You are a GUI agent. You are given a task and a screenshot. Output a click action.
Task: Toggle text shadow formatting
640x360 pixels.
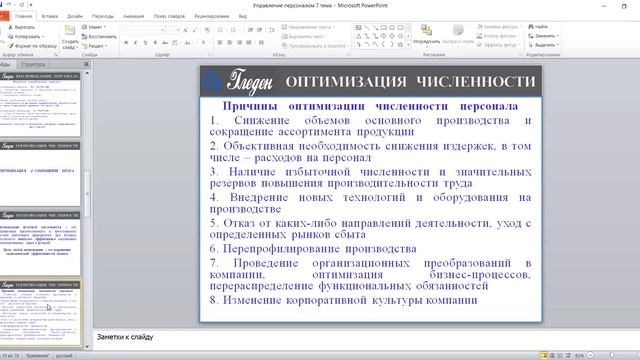pos(155,42)
